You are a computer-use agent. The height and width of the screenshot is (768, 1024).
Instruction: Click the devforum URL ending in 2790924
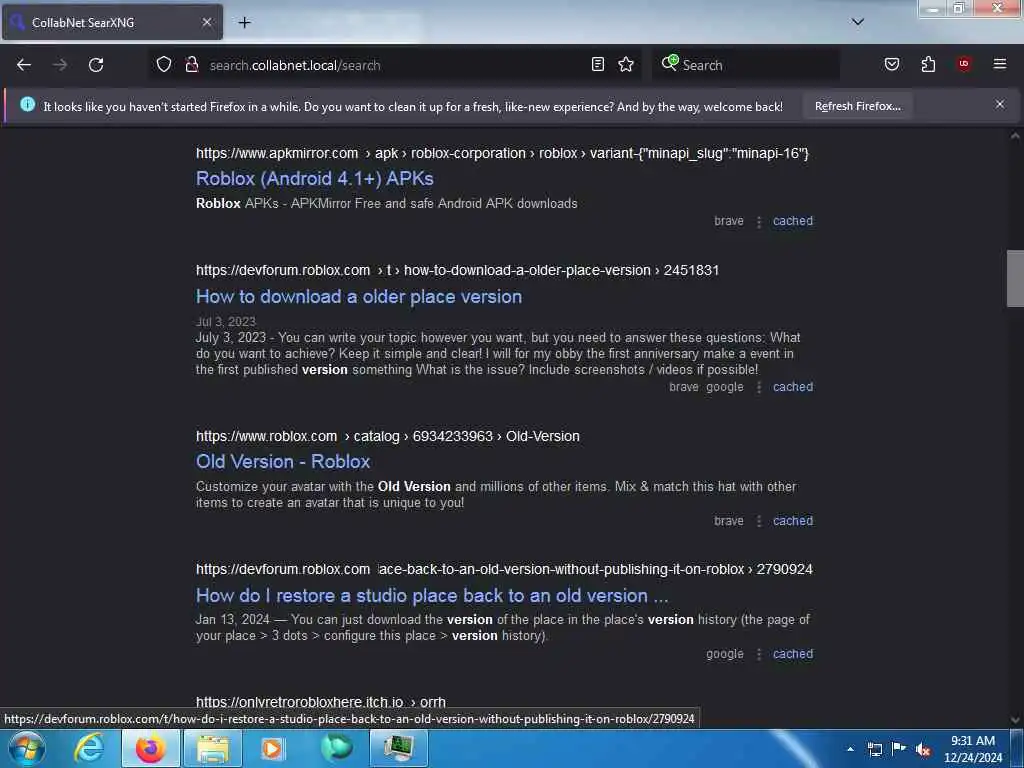504,569
